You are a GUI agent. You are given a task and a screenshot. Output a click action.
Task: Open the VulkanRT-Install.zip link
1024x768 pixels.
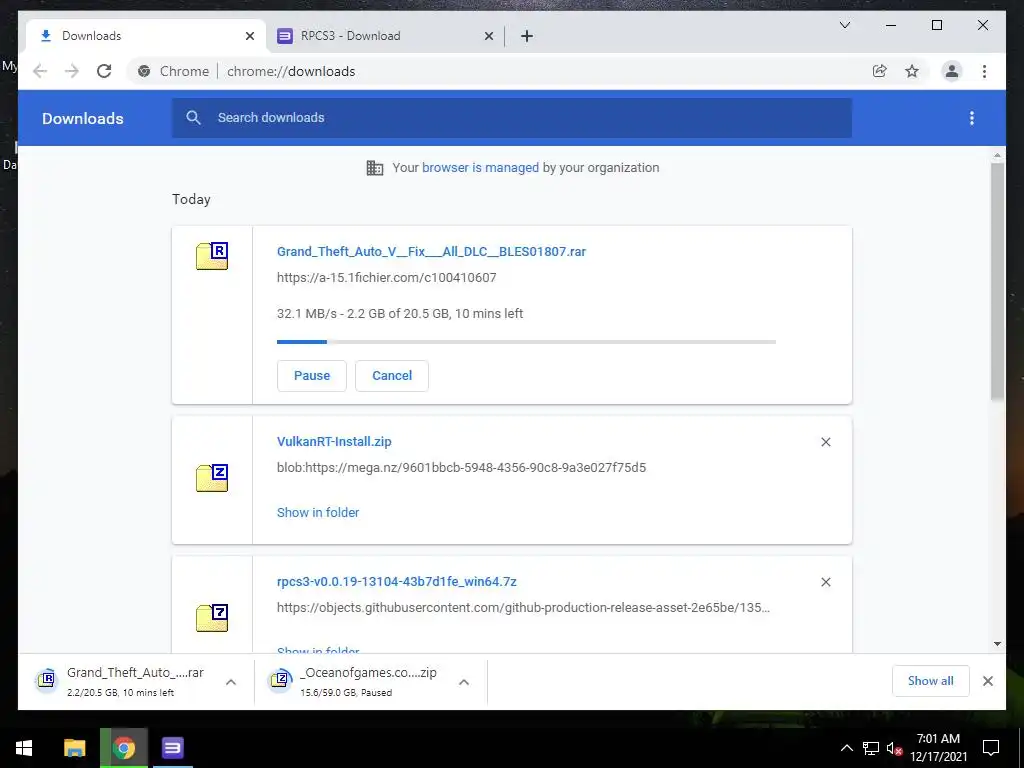pyautogui.click(x=334, y=441)
